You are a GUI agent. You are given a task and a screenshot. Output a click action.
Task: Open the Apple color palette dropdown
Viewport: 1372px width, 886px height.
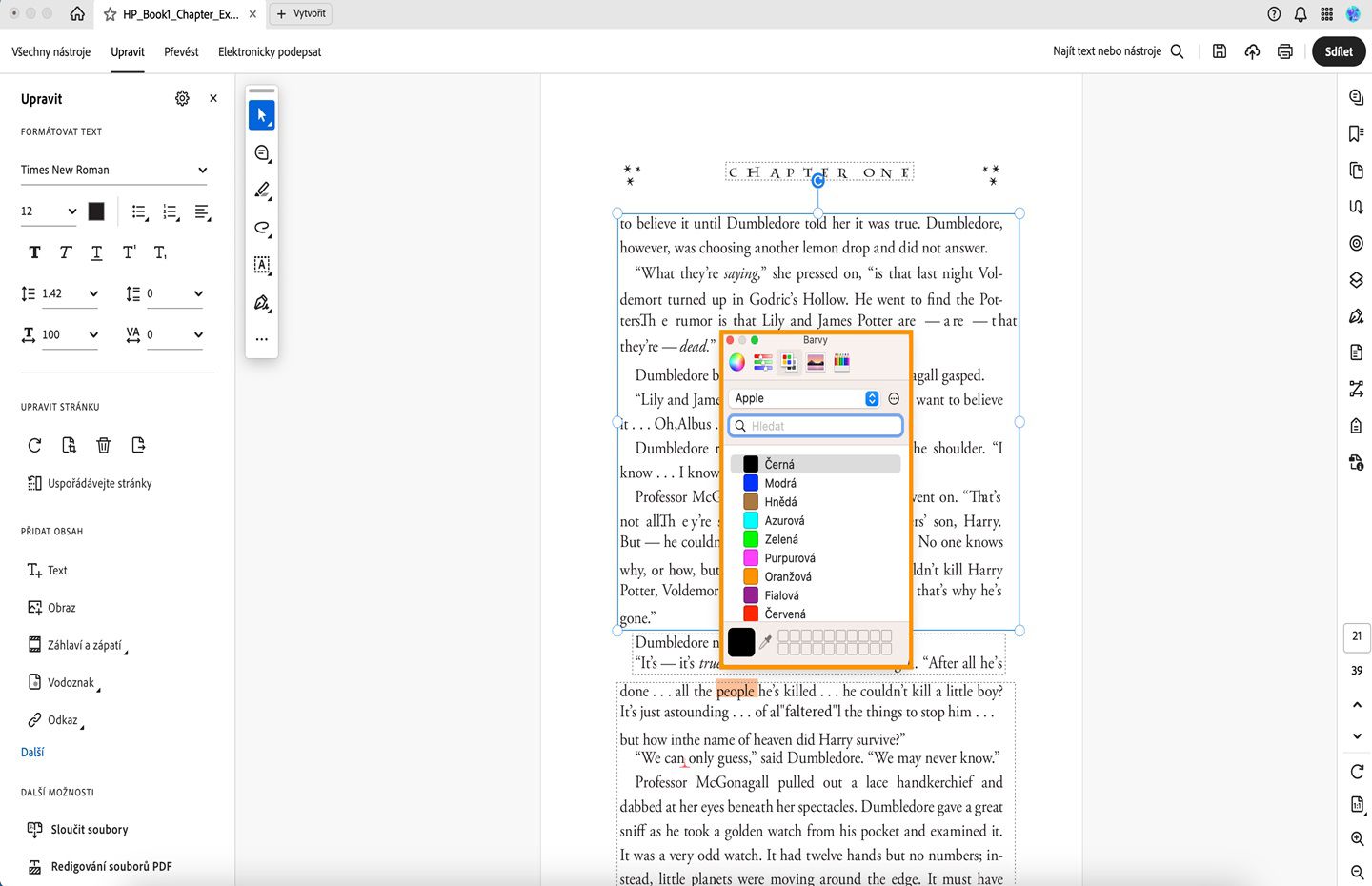pos(805,398)
